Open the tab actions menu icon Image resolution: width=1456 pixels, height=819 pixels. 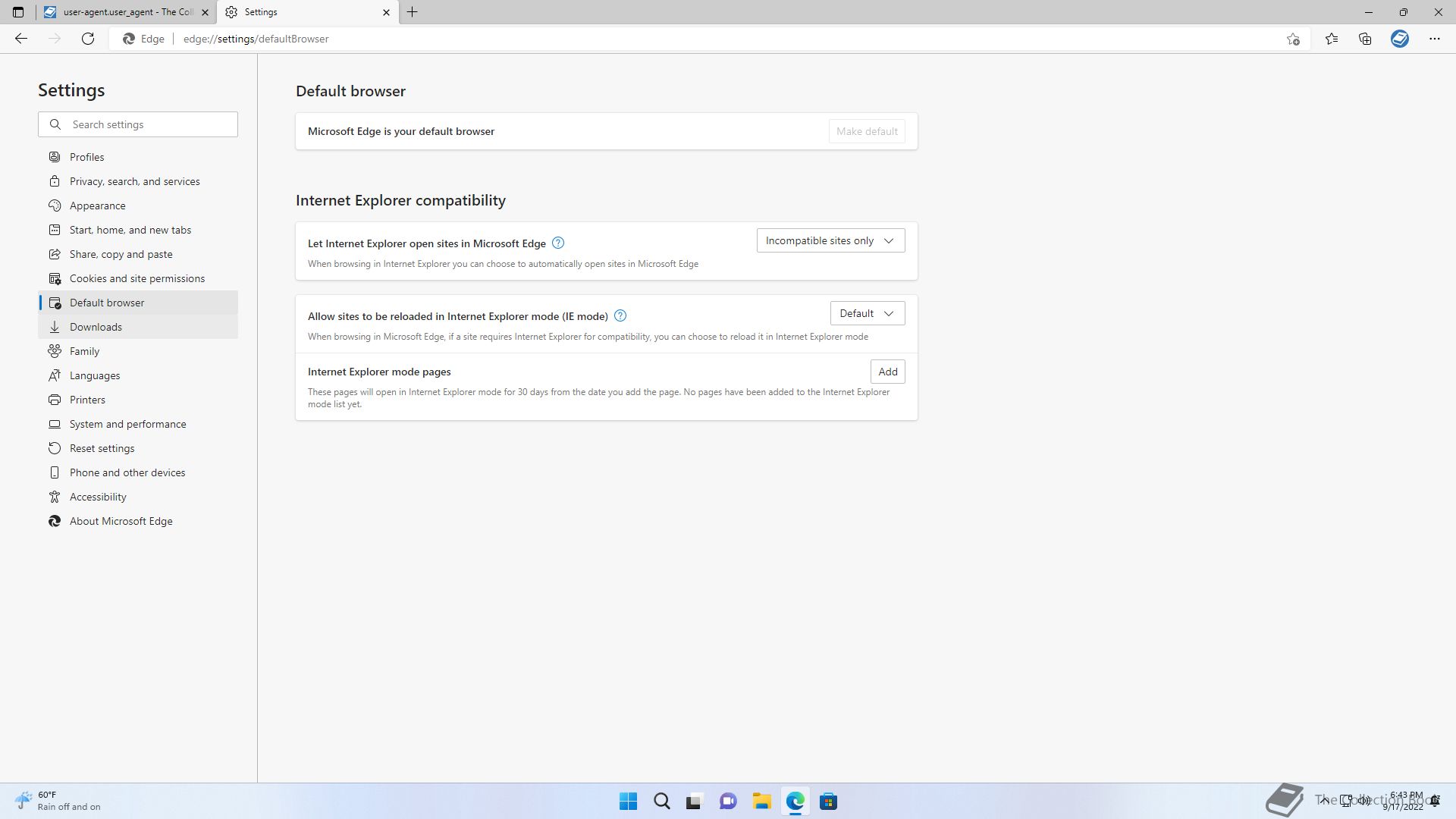pyautogui.click(x=18, y=12)
